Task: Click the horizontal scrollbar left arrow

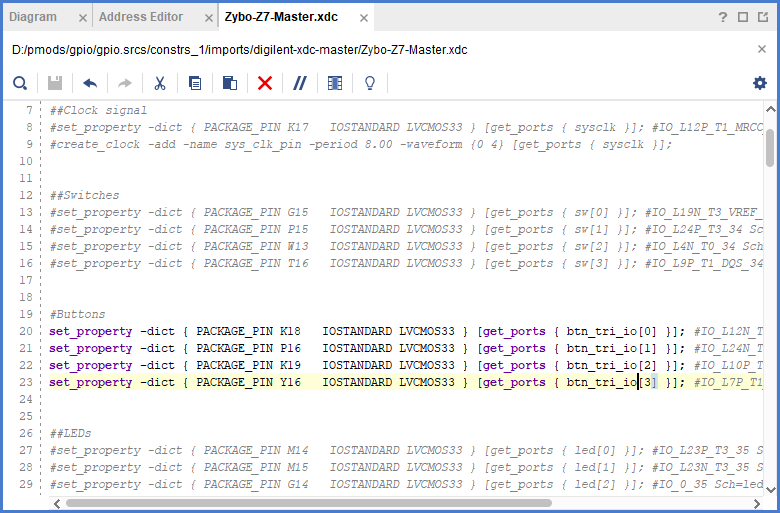Action: 57,504
